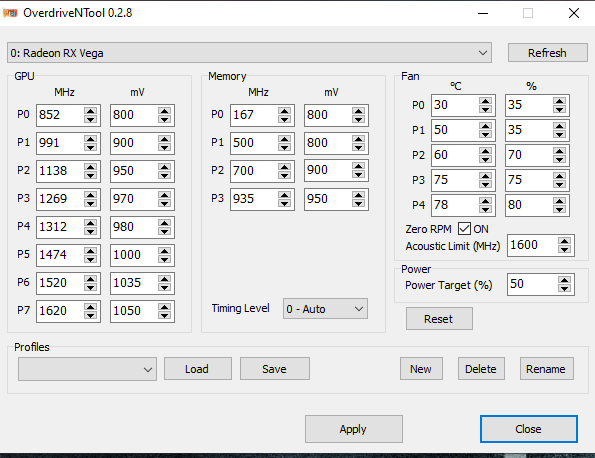Click the Refresh button
Image resolution: width=595 pixels, height=458 pixels.
[x=547, y=53]
